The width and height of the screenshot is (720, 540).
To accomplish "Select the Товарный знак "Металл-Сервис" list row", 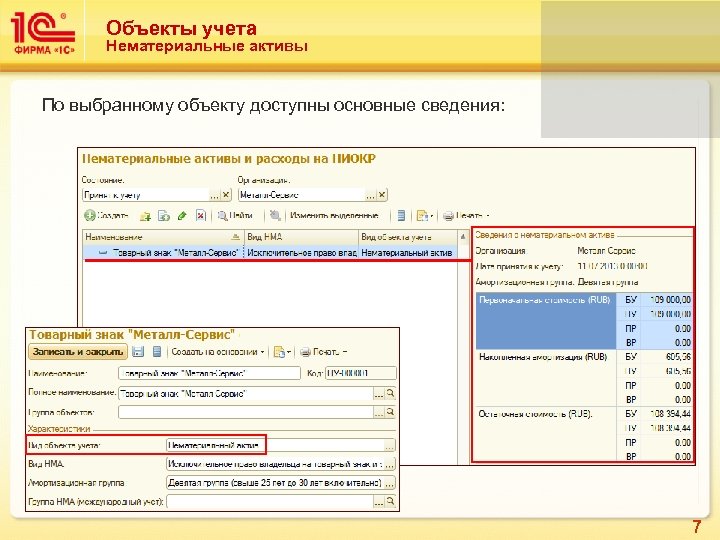I will click(x=270, y=253).
